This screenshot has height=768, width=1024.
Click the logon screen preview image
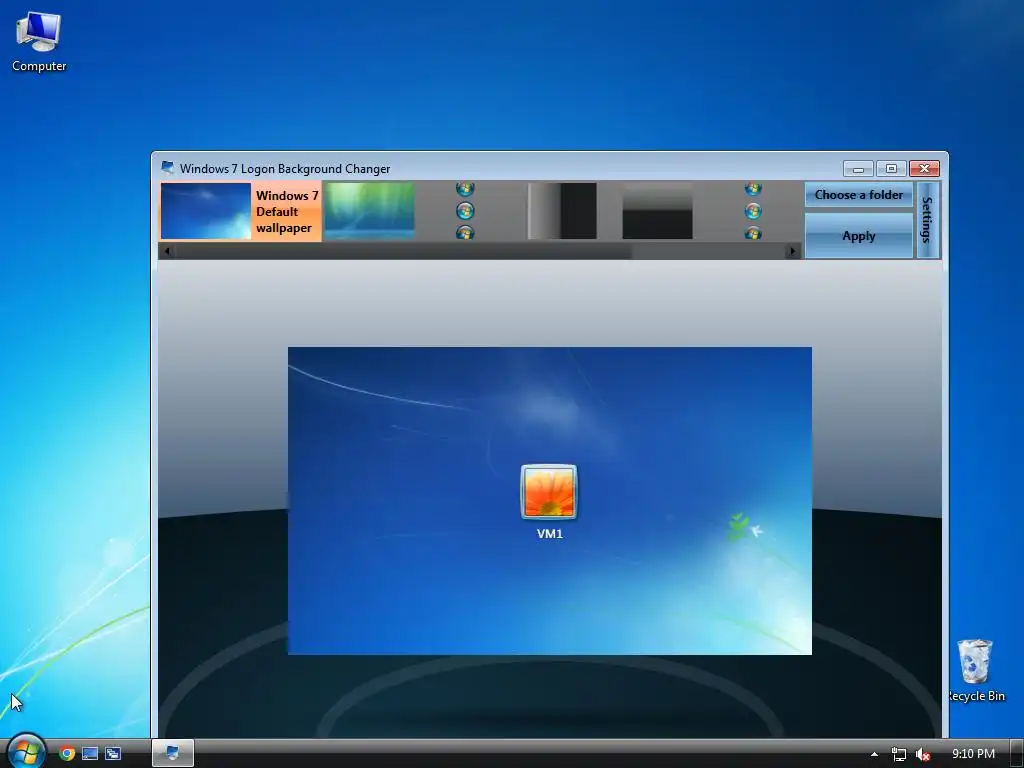coord(550,501)
